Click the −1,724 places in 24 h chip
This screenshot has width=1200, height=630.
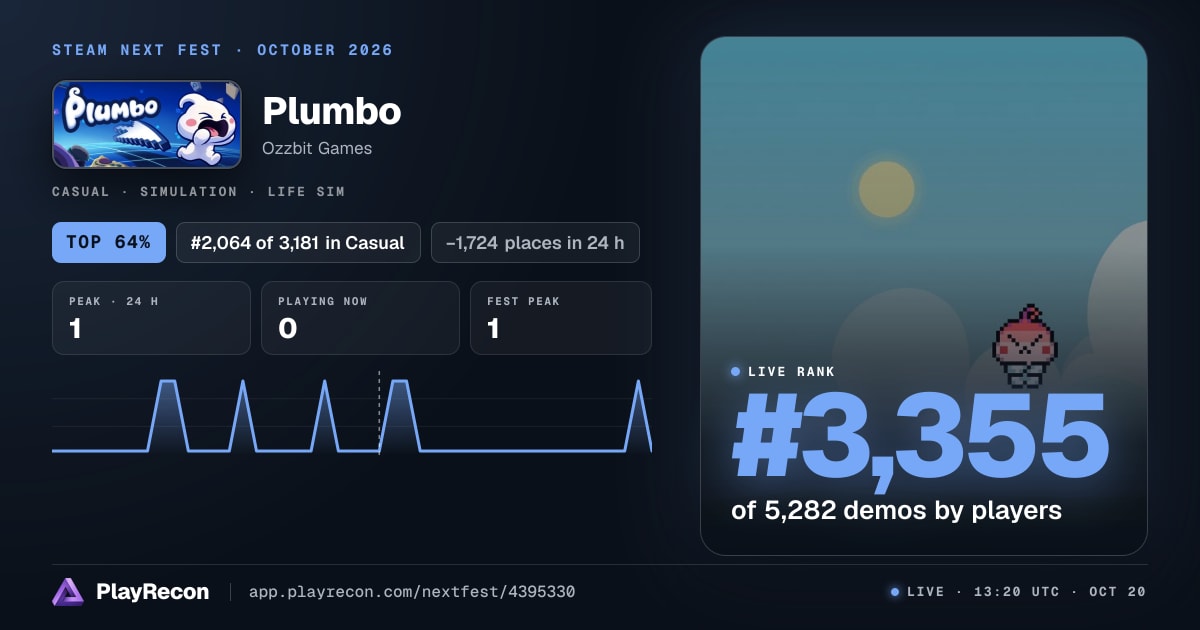[x=535, y=242]
